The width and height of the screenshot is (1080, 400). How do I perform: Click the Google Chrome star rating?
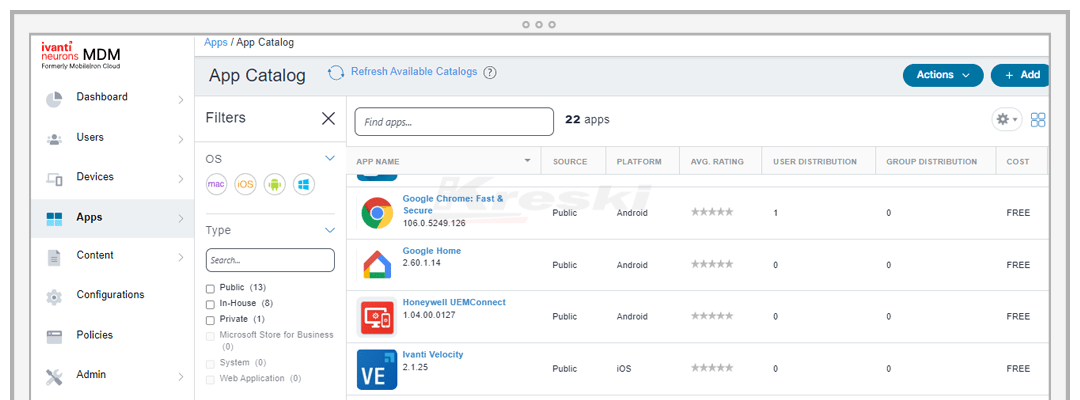pos(712,213)
